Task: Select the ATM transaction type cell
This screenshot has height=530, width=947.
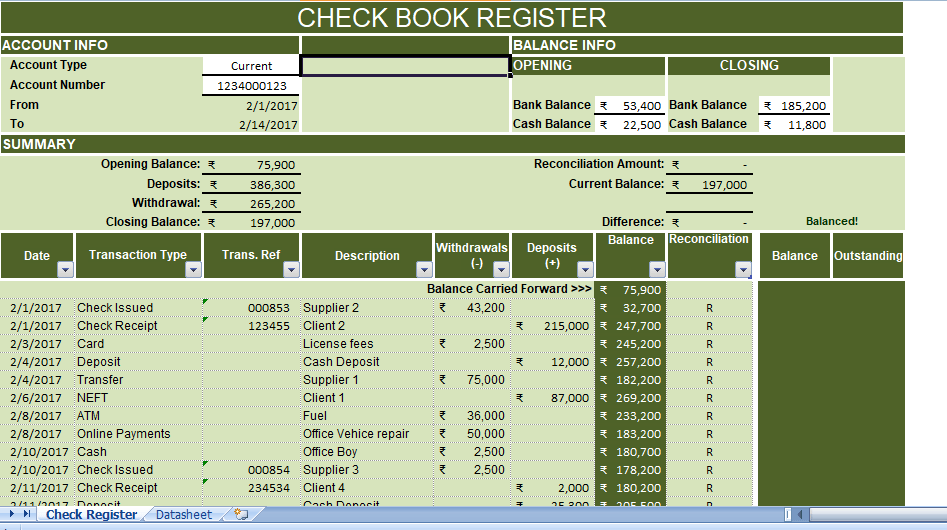Action: [138, 416]
